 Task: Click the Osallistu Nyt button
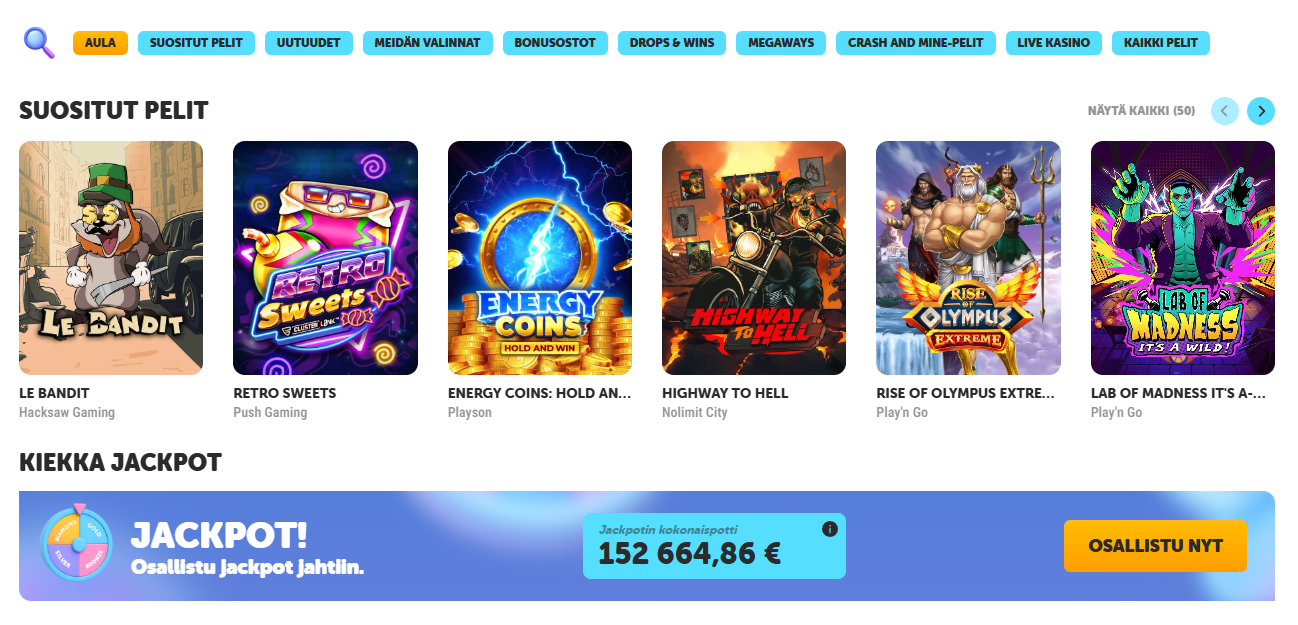[x=1155, y=546]
